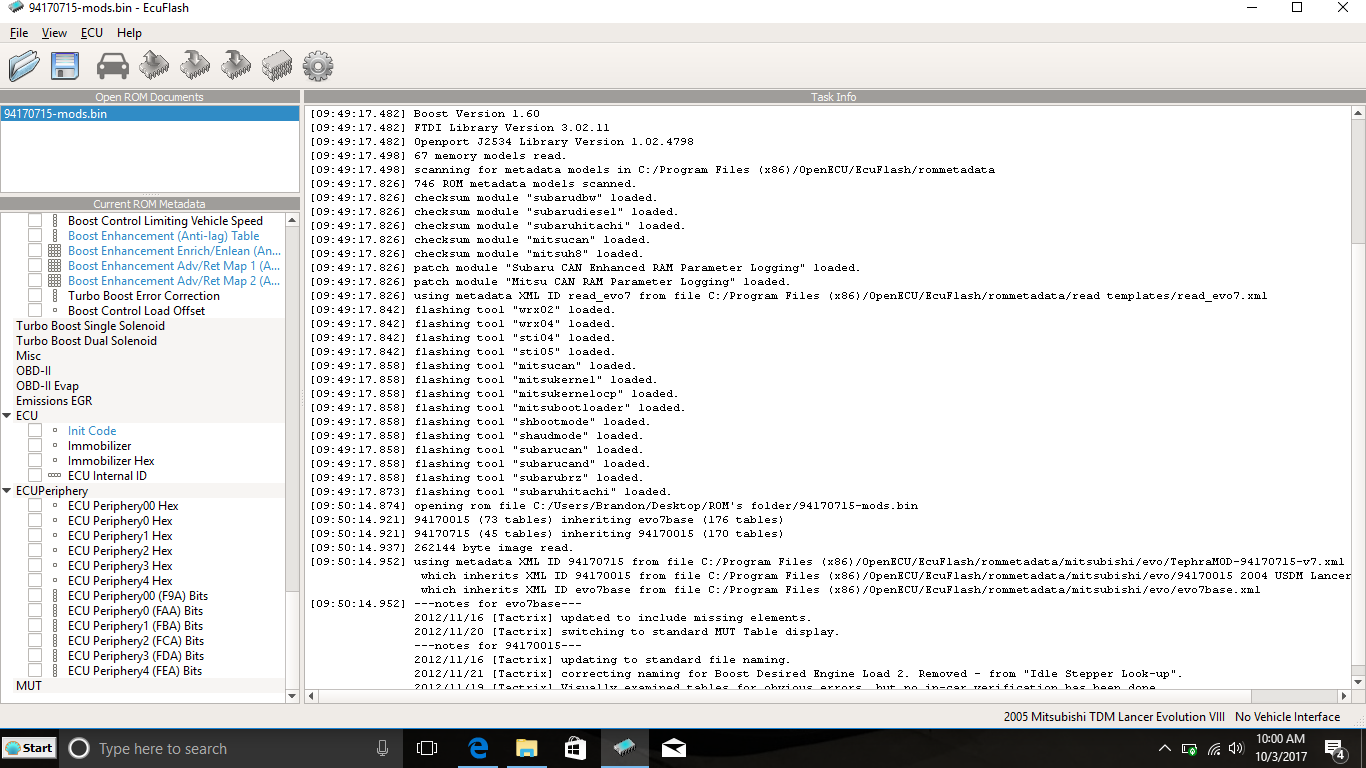This screenshot has width=1366, height=768.
Task: Click the chip icon with up arrow
Action: 154,66
